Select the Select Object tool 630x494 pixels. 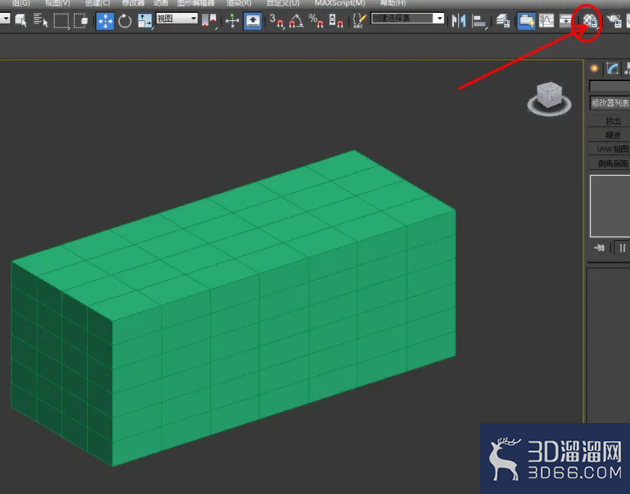click(20, 20)
